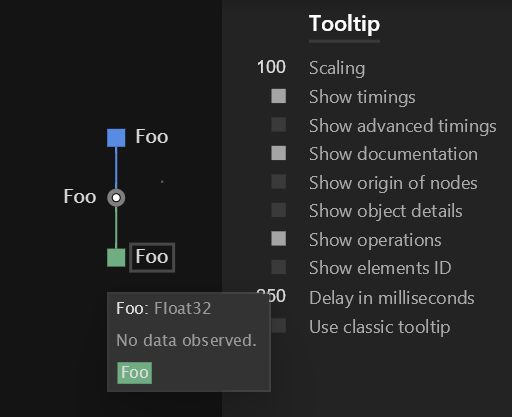Select the blue Foo node square

tap(116, 138)
